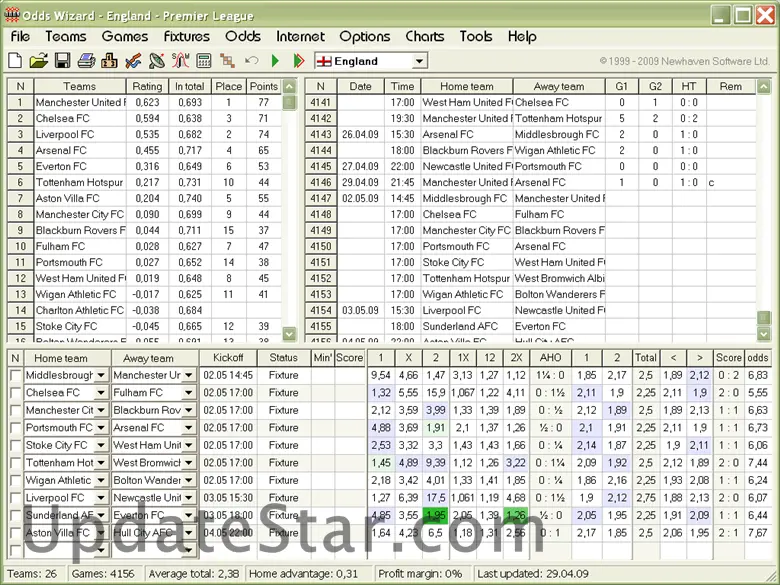Screen dimensions: 780x585
Task: Open the Teams menu
Action: click(66, 36)
